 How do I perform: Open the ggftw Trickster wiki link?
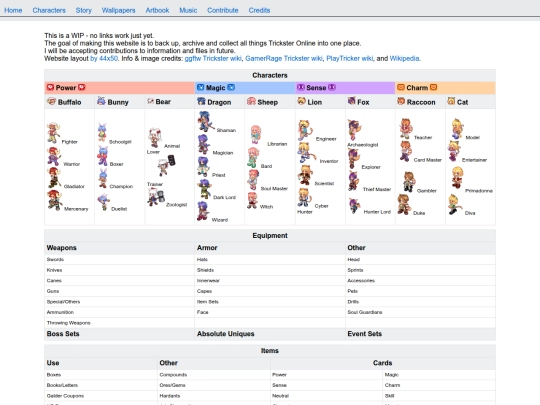213,59
